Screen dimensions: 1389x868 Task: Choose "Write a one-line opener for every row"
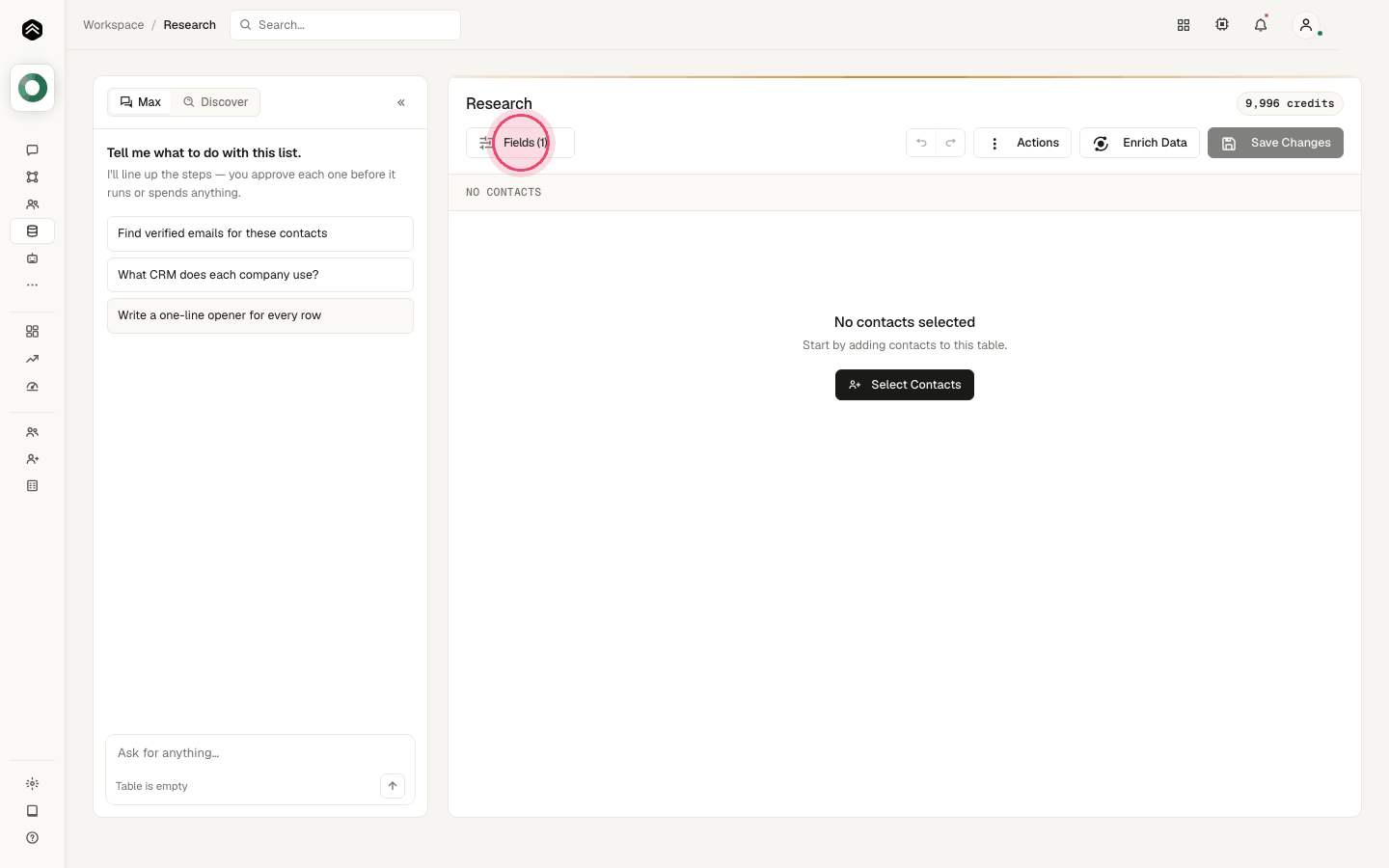(260, 315)
